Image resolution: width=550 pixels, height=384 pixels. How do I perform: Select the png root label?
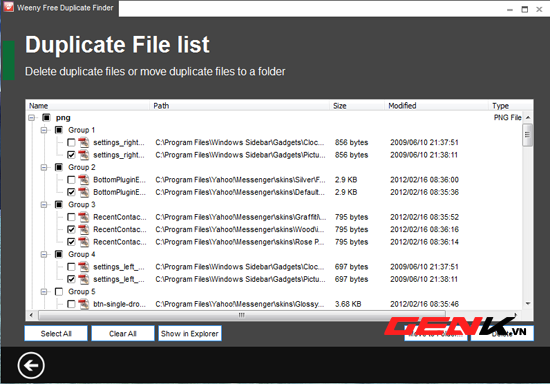click(63, 117)
